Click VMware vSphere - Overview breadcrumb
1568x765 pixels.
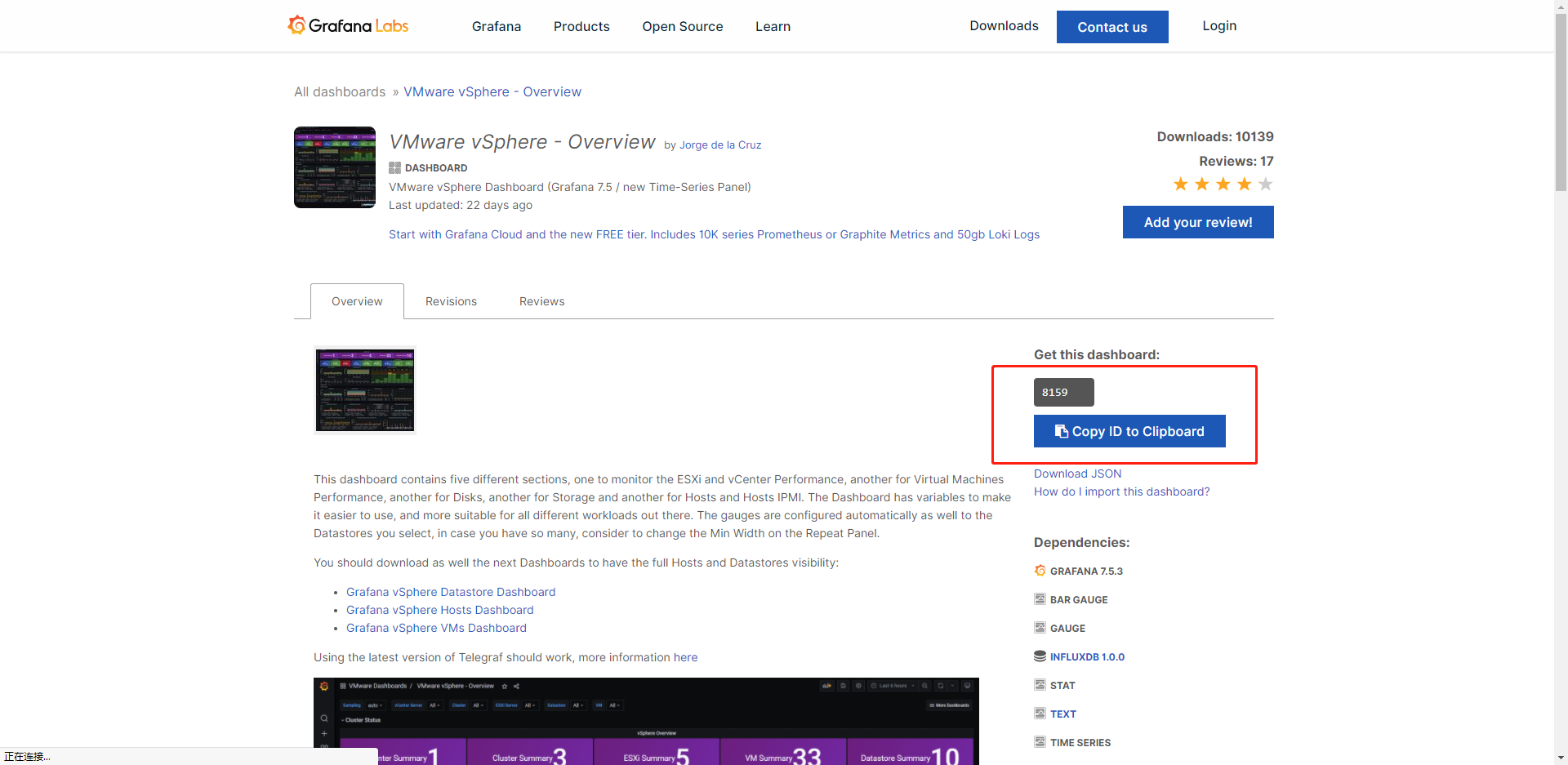[492, 91]
